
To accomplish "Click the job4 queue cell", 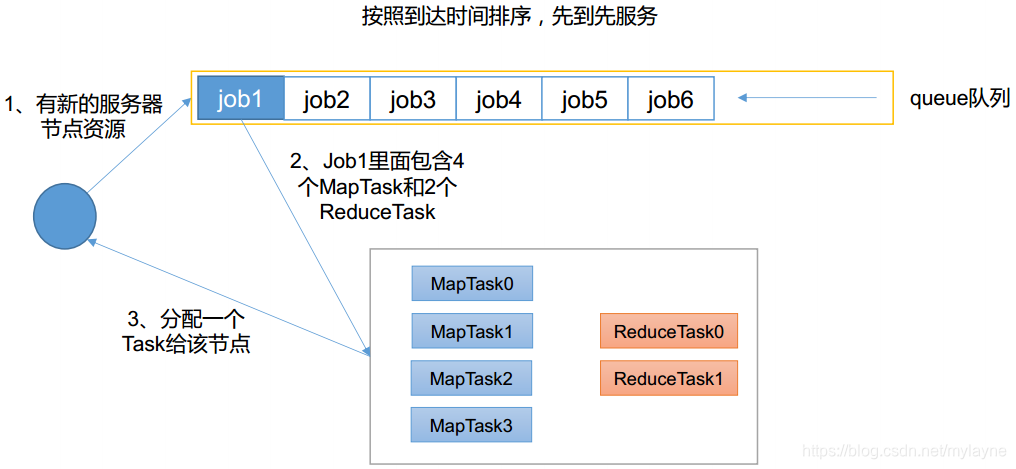I will (x=499, y=98).
